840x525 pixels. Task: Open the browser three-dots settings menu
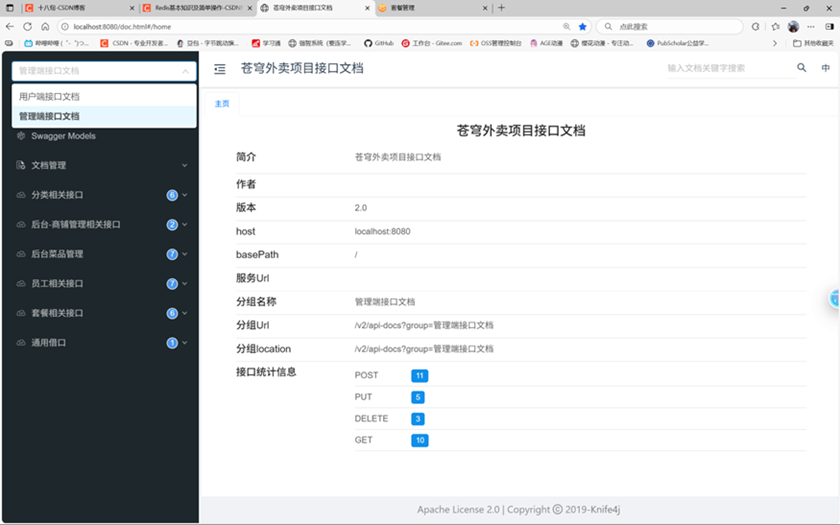point(811,26)
